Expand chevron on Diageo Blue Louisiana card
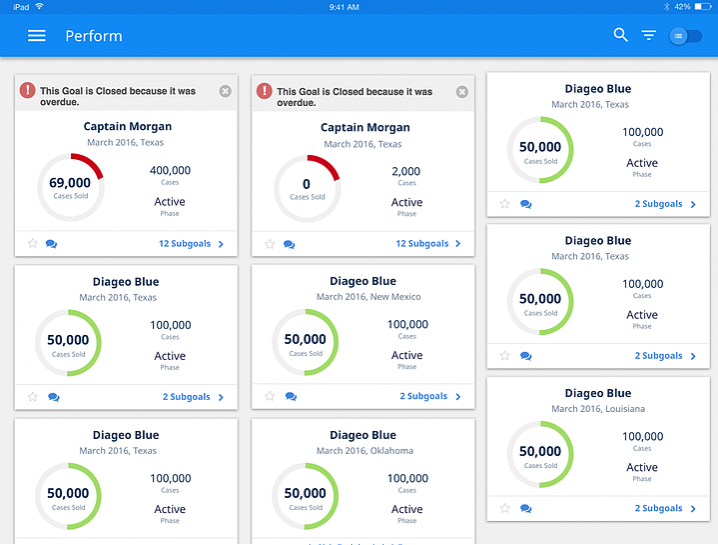This screenshot has height=545, width=718. pos(693,509)
